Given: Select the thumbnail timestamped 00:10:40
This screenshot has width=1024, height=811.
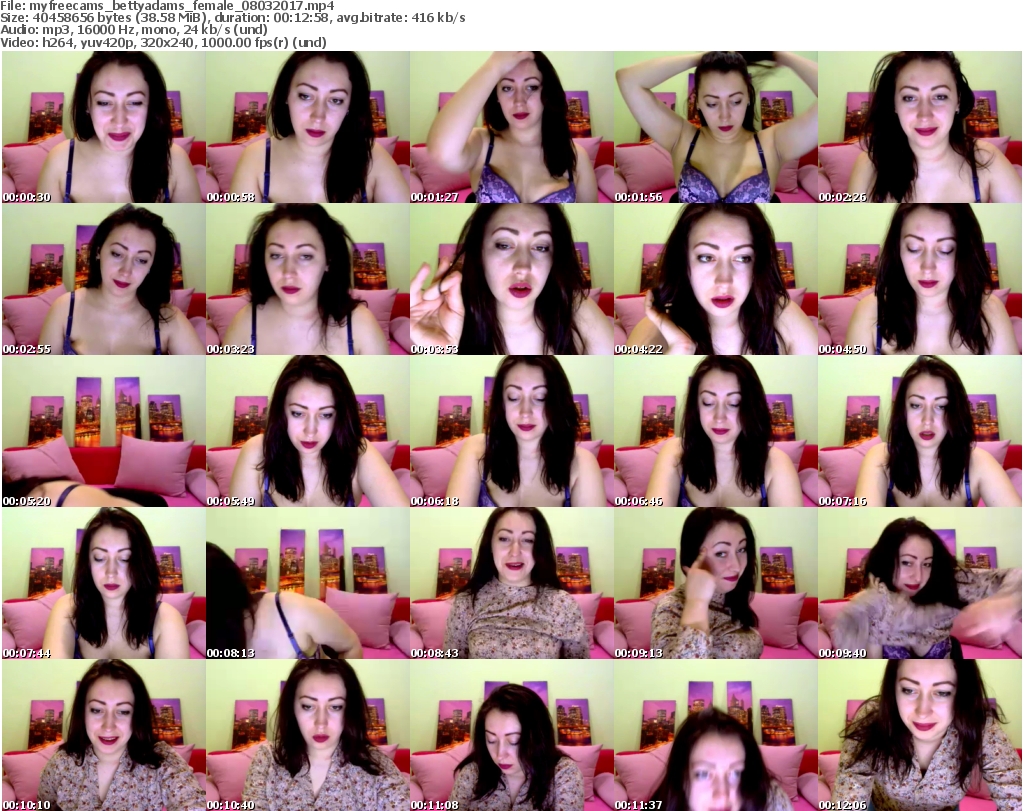Looking at the screenshot, I should [308, 735].
